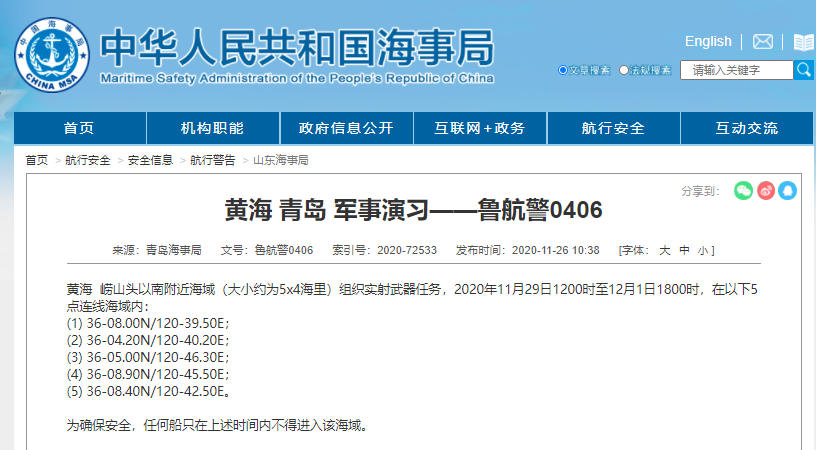Image resolution: width=816 pixels, height=450 pixels.
Task: Click the title 黄海 青岛 军事演习——鲁航警0406
Action: coord(414,210)
